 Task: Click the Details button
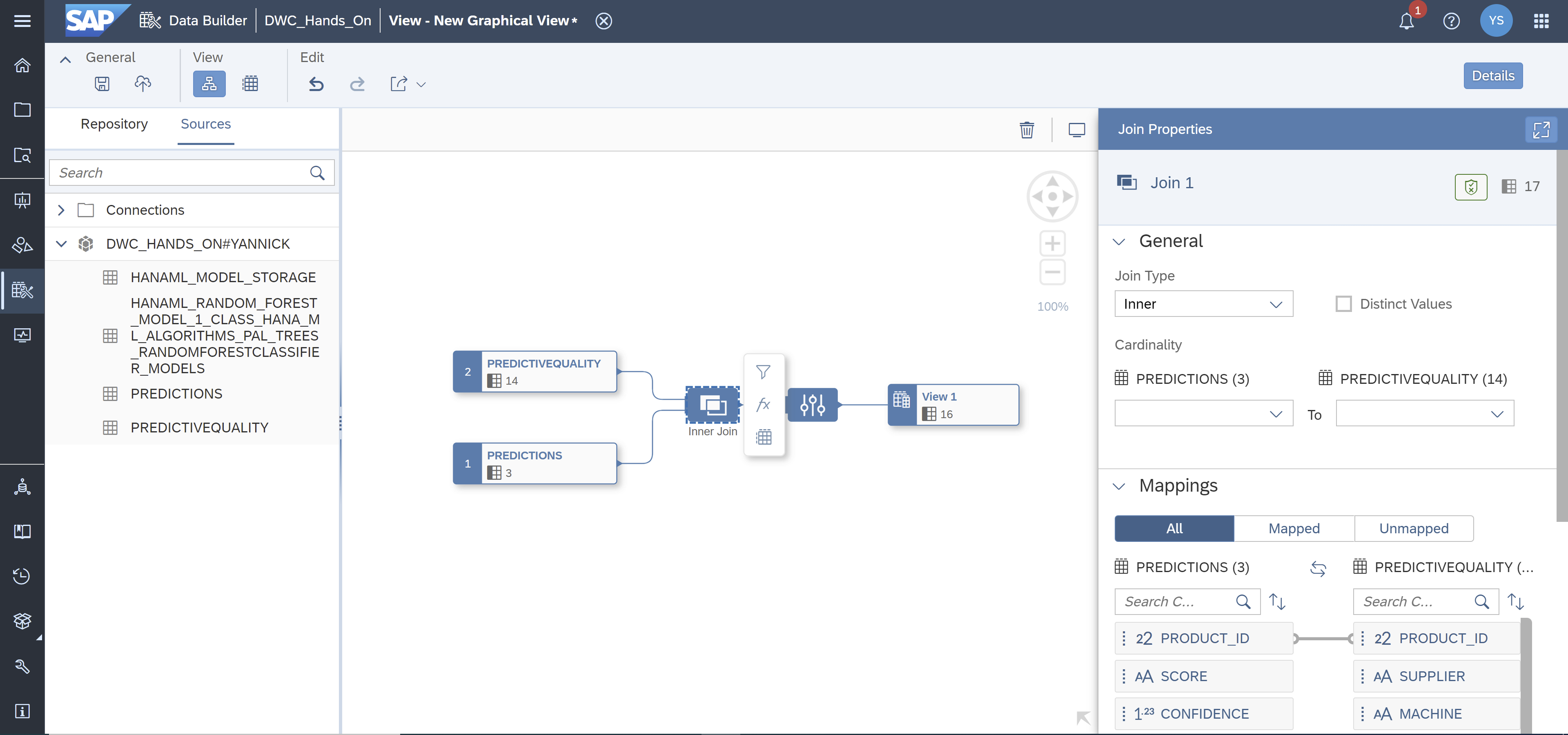point(1492,76)
